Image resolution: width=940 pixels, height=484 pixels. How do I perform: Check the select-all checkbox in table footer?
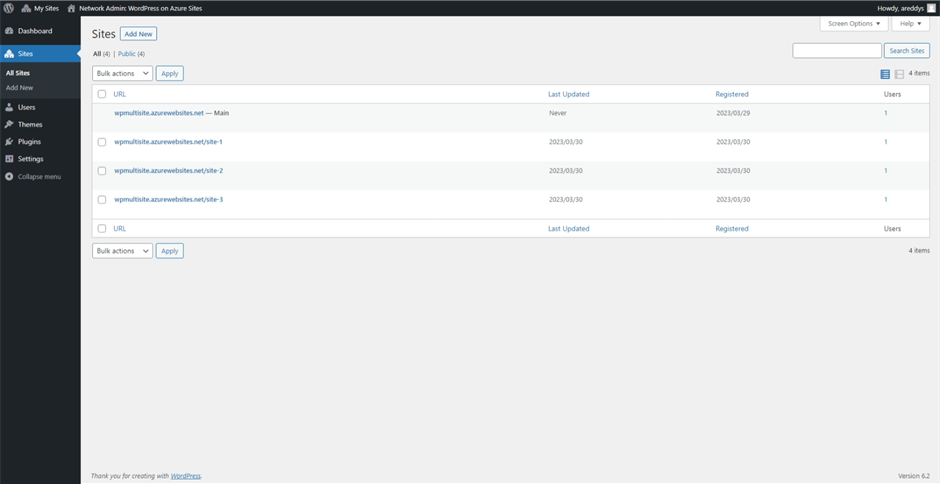pyautogui.click(x=102, y=229)
